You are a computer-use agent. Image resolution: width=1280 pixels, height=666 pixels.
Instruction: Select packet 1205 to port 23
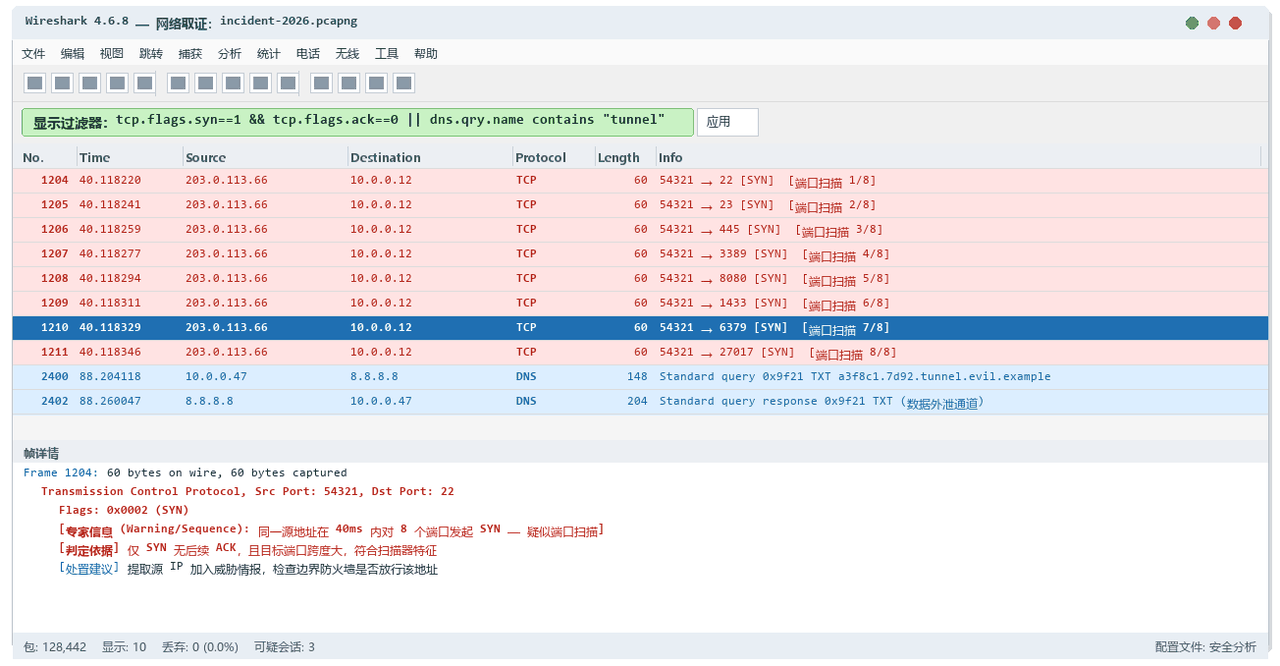coord(640,204)
